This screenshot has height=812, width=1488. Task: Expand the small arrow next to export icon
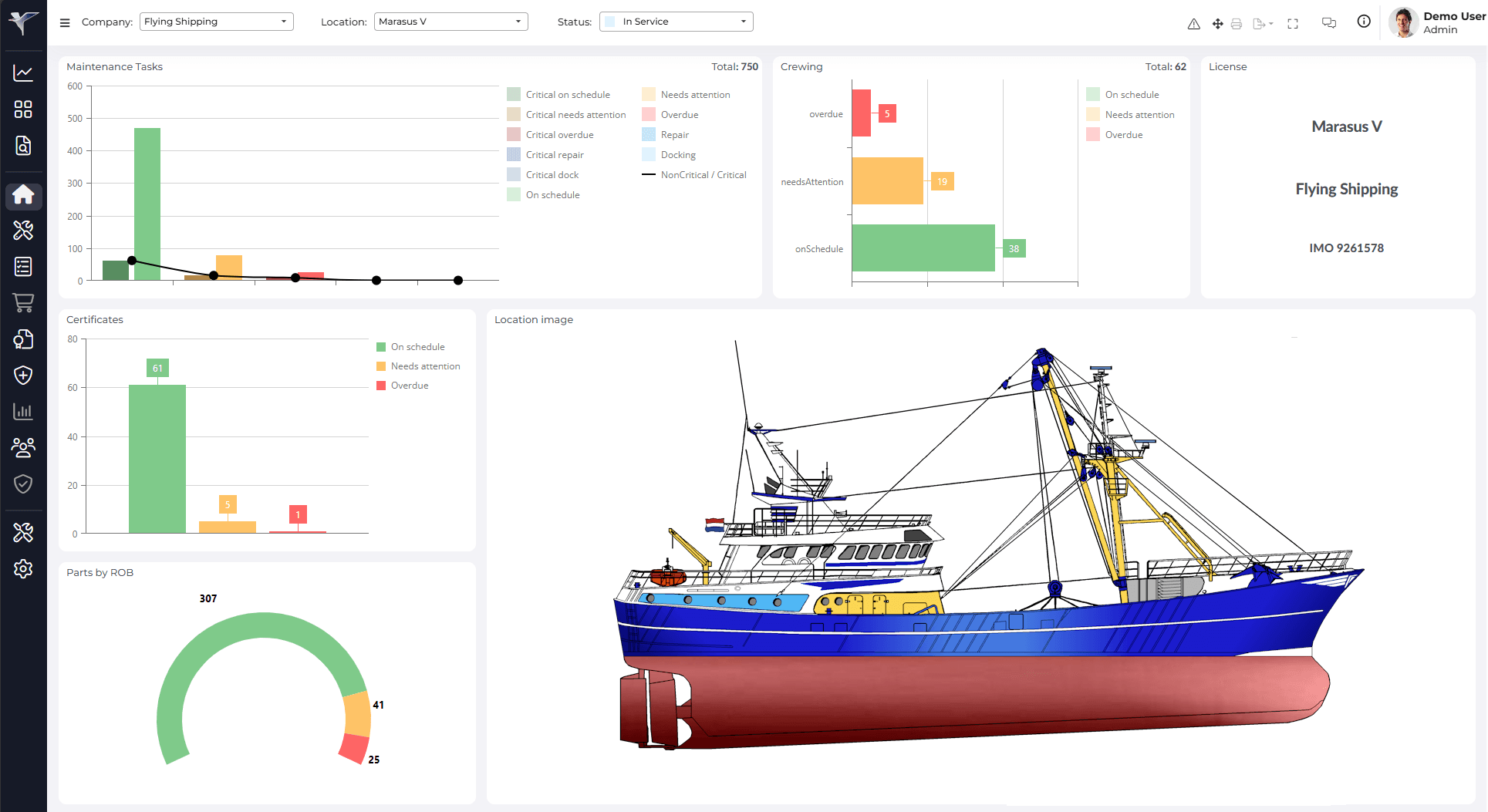pos(1270,24)
